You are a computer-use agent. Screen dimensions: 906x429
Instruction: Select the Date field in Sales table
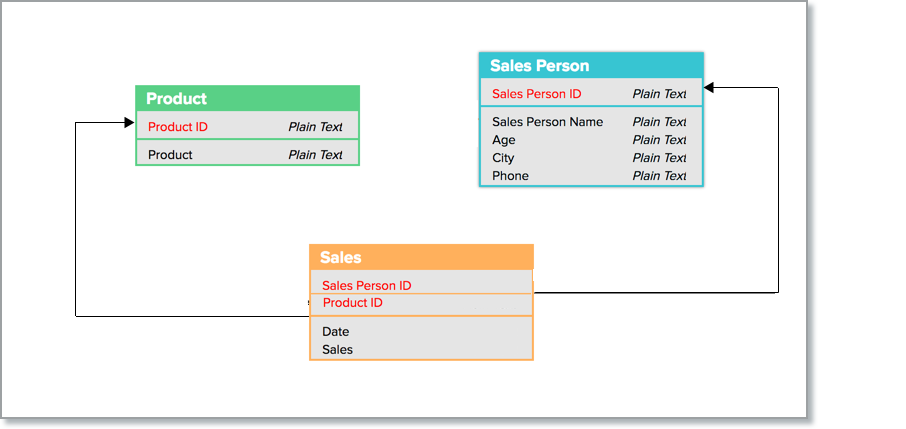pyautogui.click(x=336, y=332)
